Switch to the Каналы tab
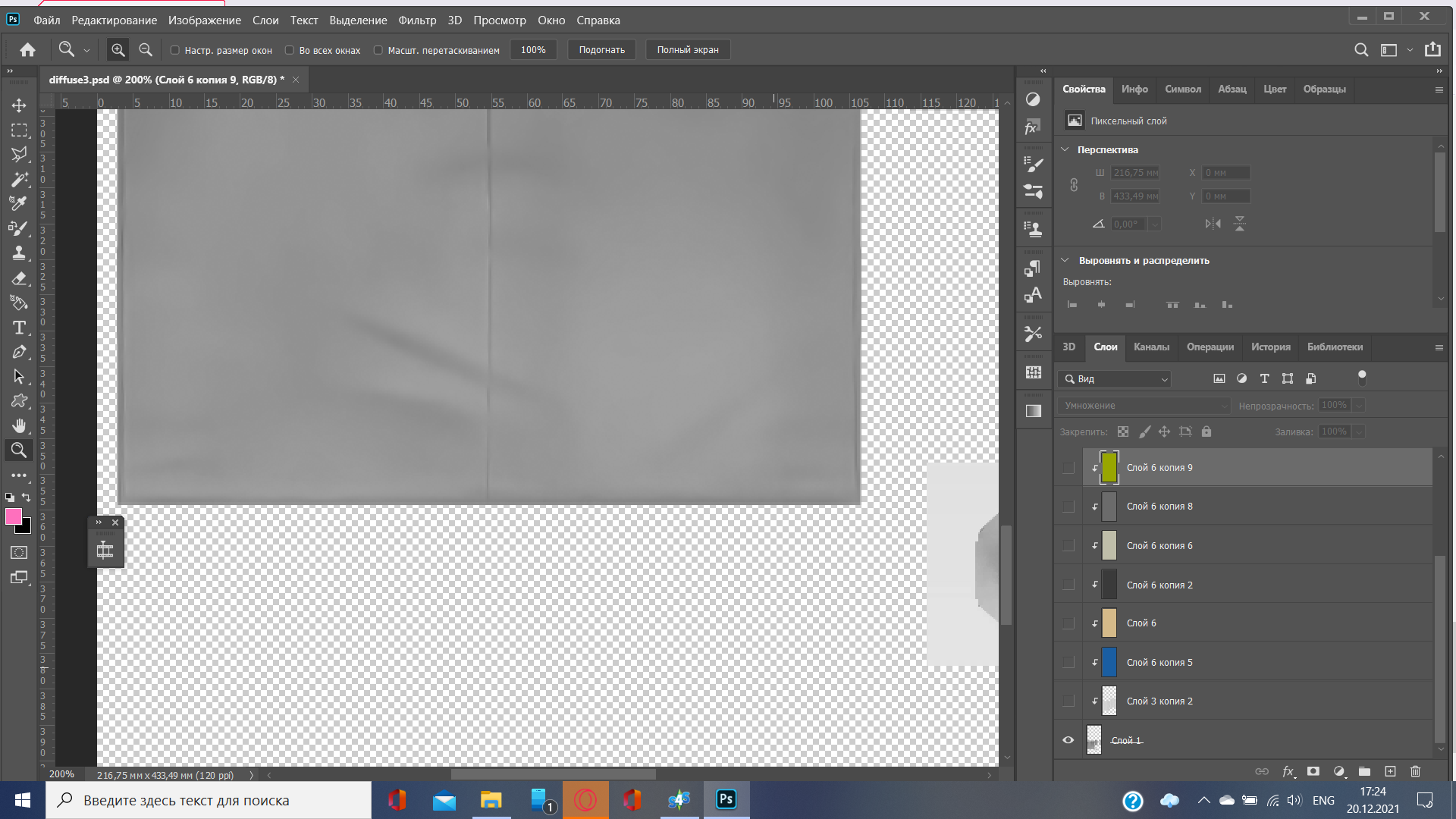The height and width of the screenshot is (819, 1456). [x=1150, y=347]
